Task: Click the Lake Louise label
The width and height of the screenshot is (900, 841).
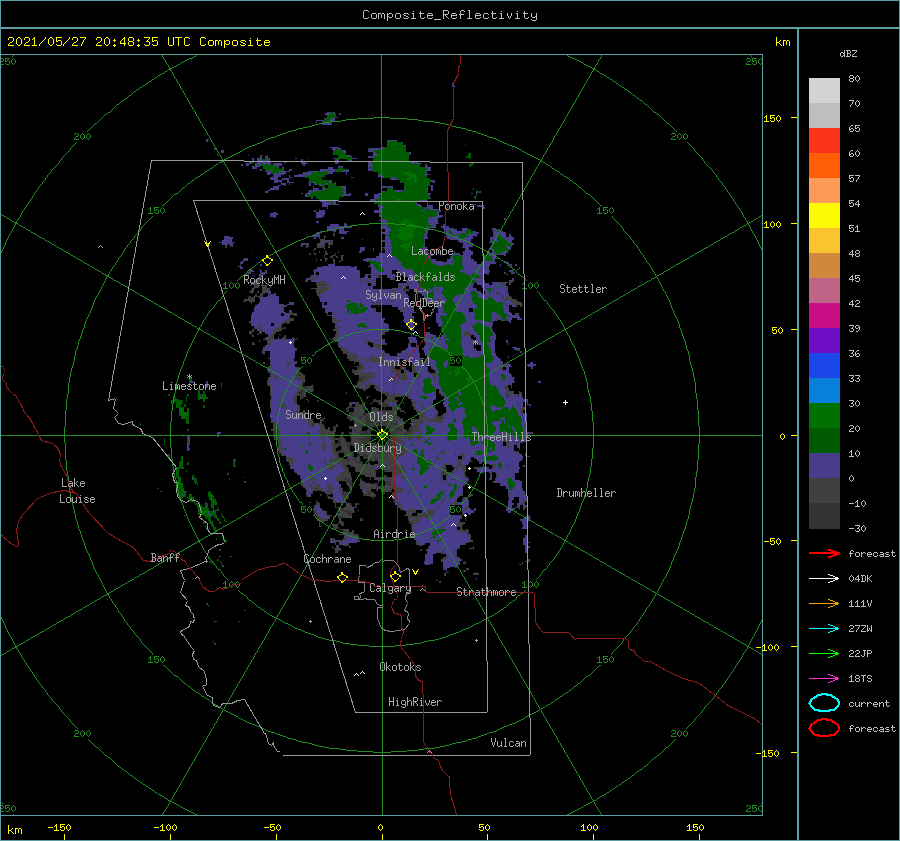Action: click(77, 491)
